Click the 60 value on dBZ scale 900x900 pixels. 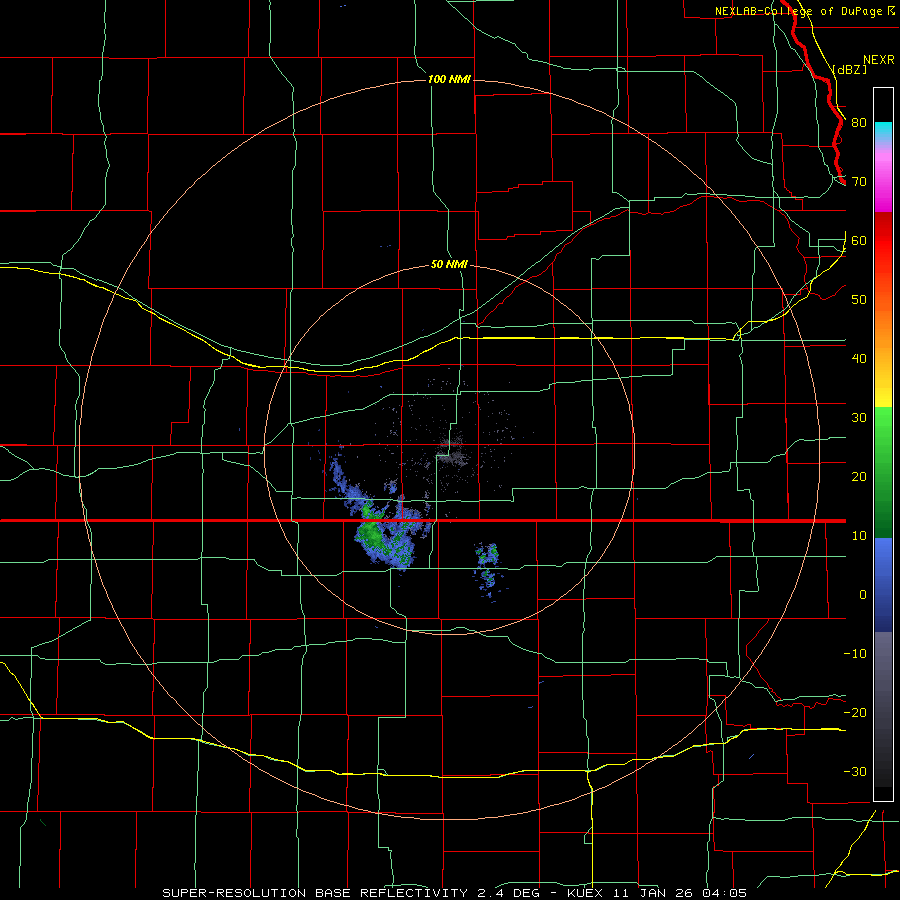859,240
